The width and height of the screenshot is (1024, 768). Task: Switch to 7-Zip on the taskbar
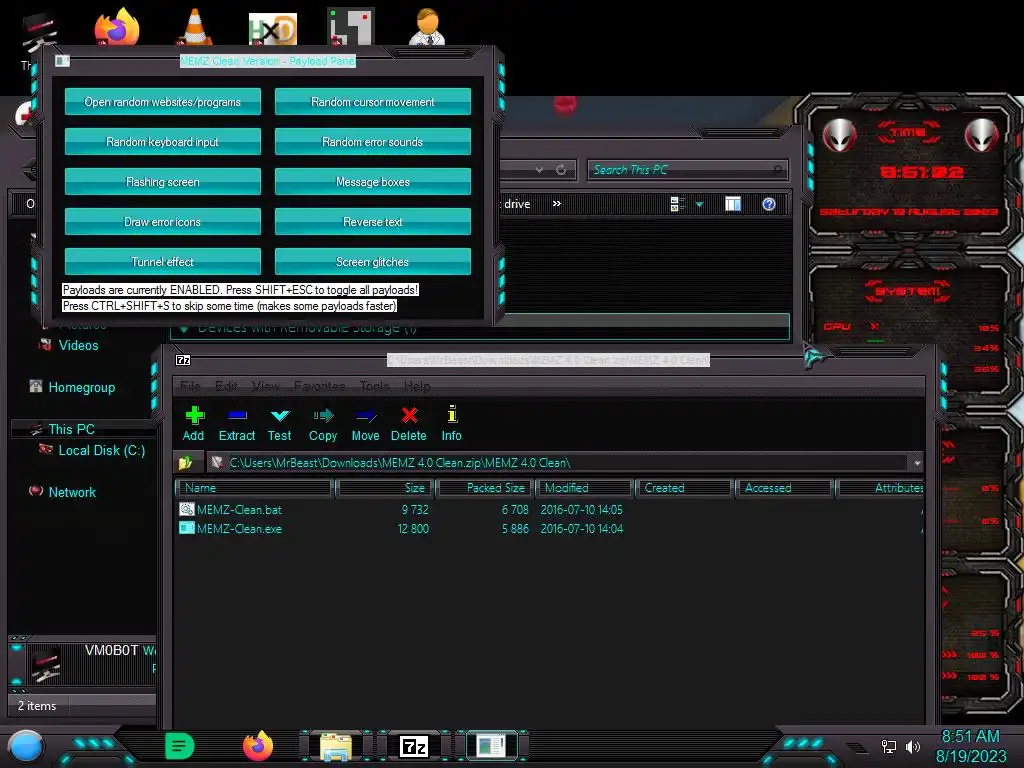pyautogui.click(x=414, y=746)
